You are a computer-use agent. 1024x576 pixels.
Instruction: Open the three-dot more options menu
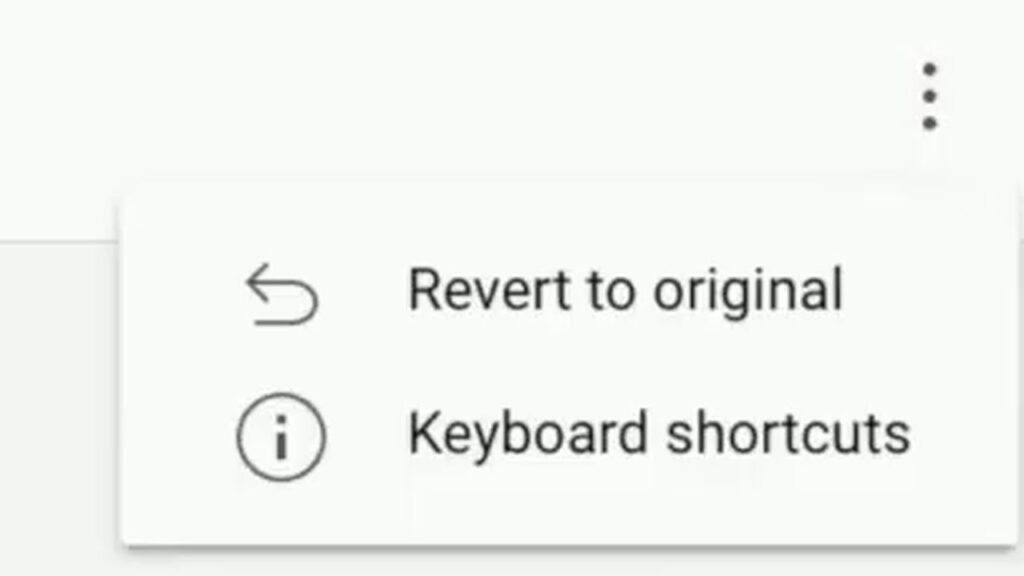[929, 96]
